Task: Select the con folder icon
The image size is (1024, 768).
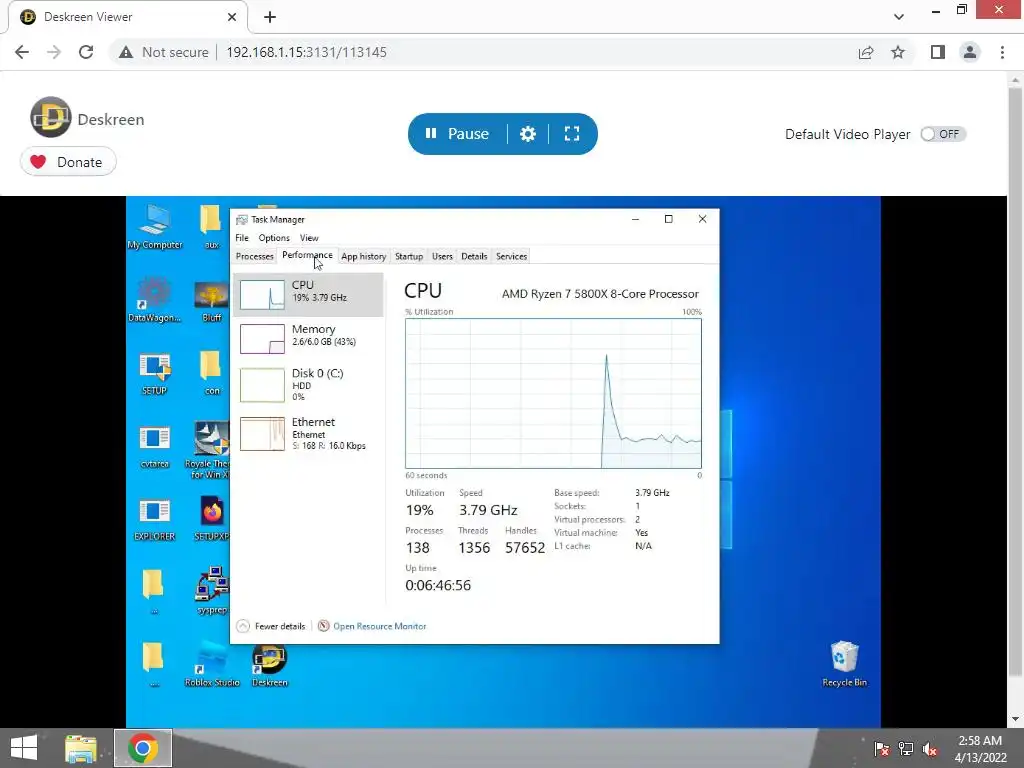Action: pyautogui.click(x=211, y=374)
